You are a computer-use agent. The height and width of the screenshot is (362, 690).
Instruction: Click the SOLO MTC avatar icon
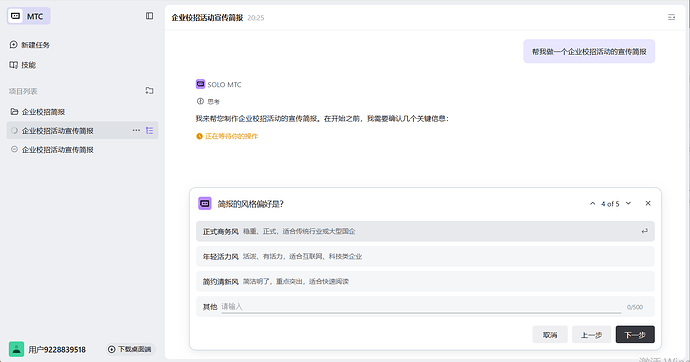click(x=200, y=84)
